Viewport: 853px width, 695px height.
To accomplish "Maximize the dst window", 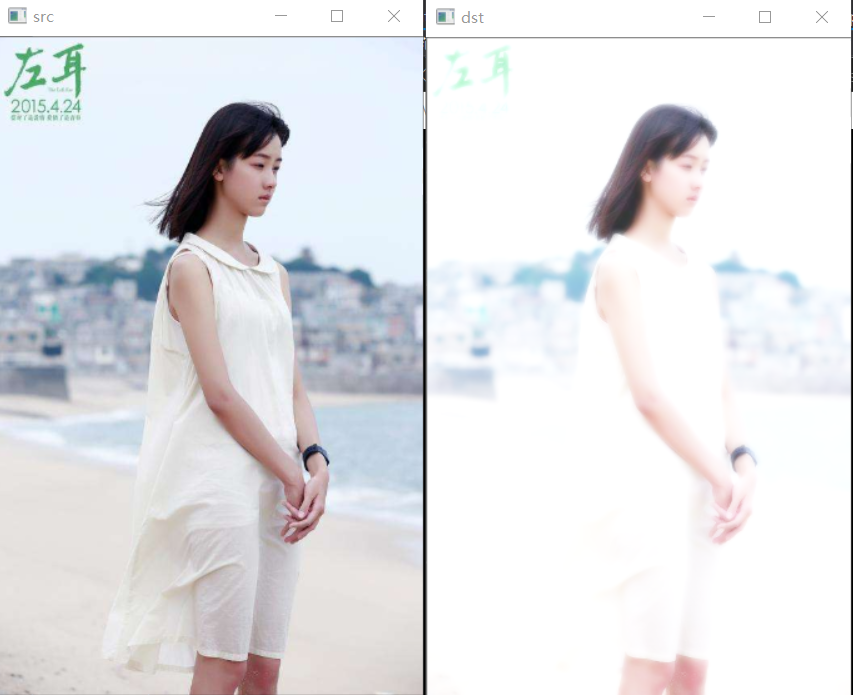I will tap(765, 17).
